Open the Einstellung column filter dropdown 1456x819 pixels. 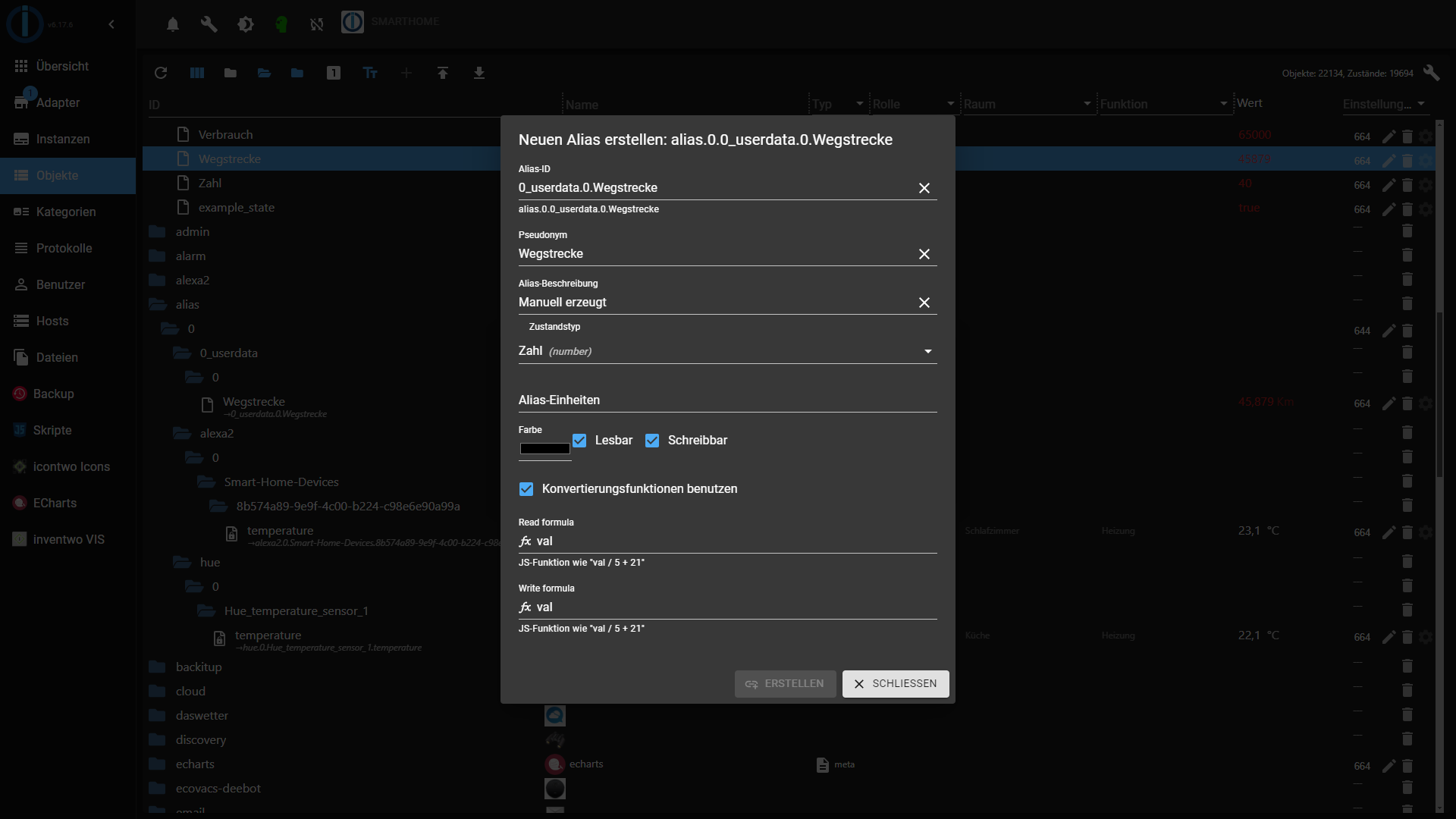coord(1420,104)
